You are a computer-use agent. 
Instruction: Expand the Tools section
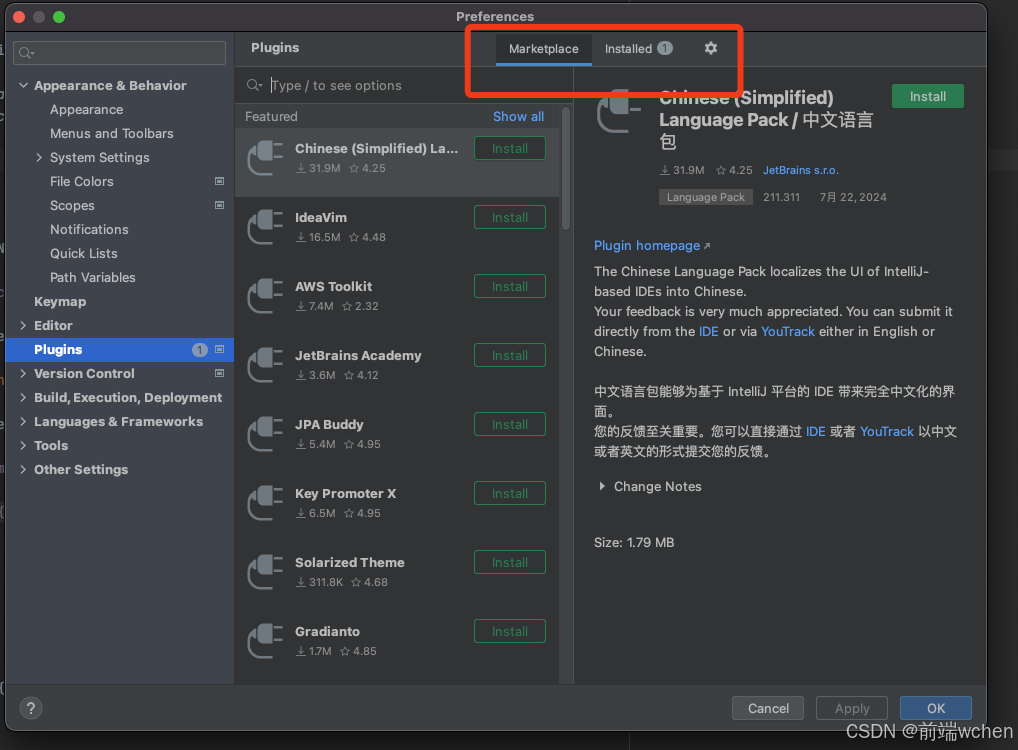coord(23,445)
